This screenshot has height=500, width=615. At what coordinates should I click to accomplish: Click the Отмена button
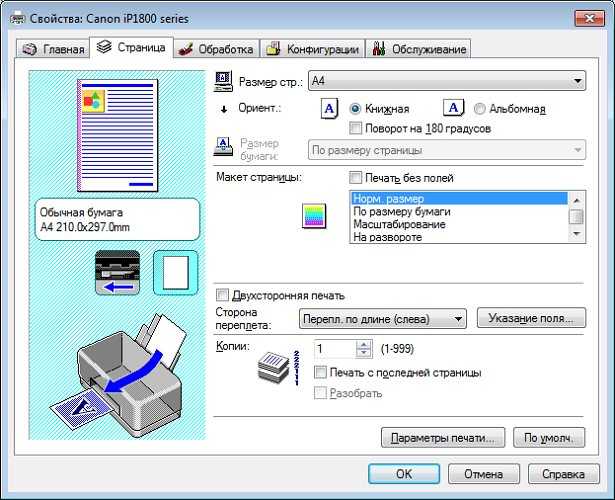pyautogui.click(x=484, y=474)
